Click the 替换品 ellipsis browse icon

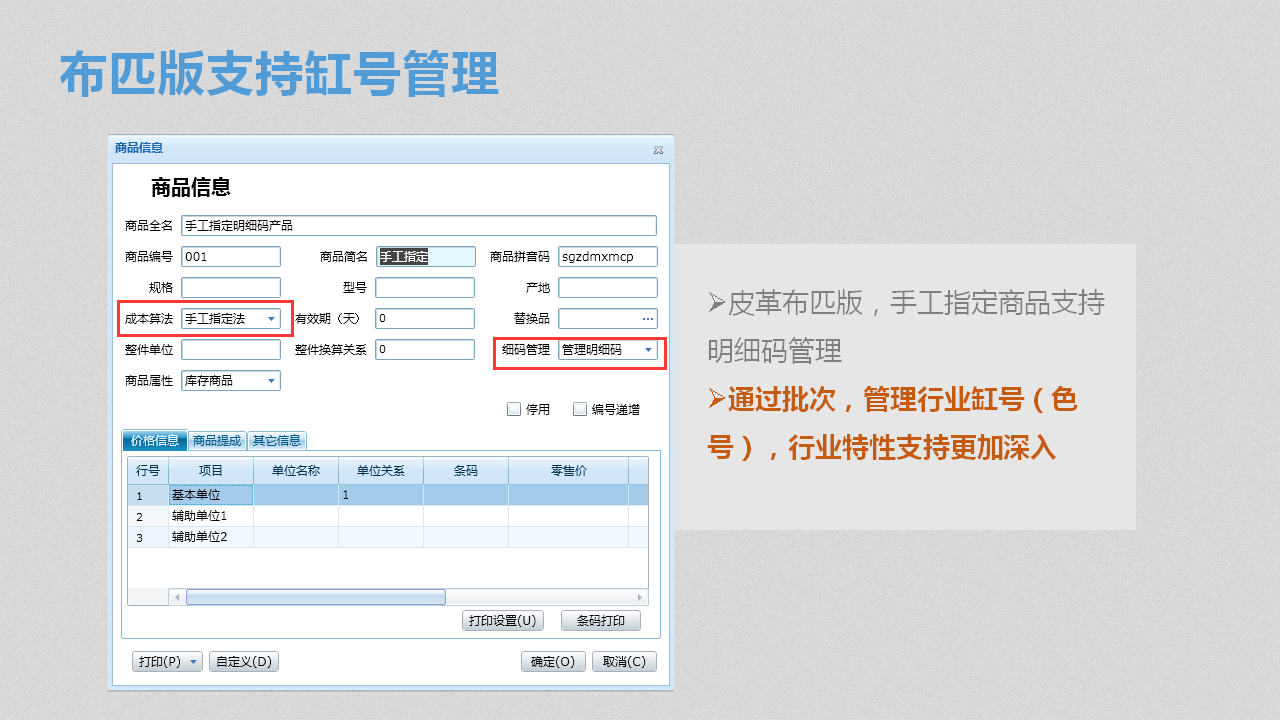pos(648,319)
